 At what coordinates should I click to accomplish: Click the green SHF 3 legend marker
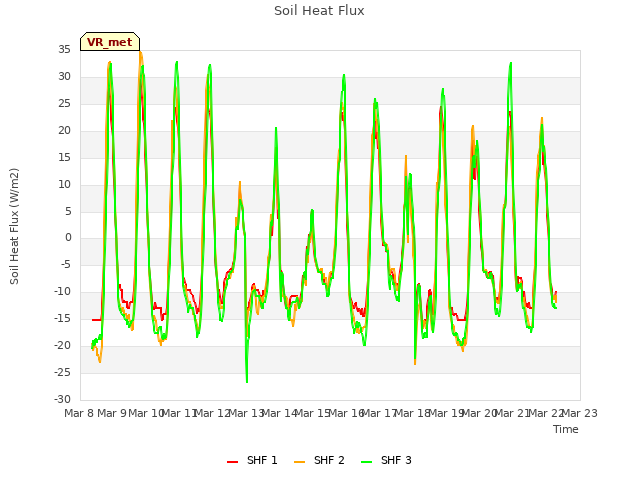367,461
